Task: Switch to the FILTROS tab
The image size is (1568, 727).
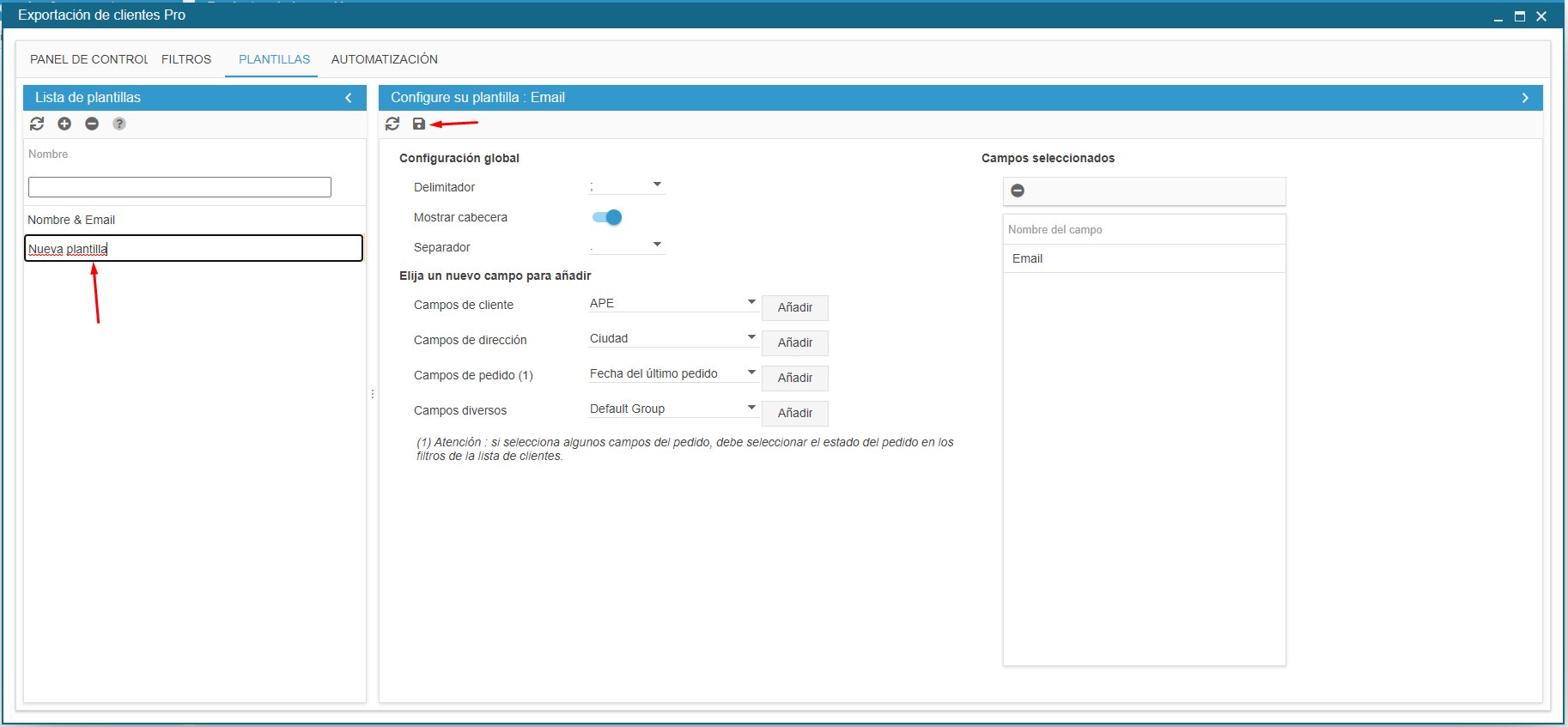Action: click(186, 59)
